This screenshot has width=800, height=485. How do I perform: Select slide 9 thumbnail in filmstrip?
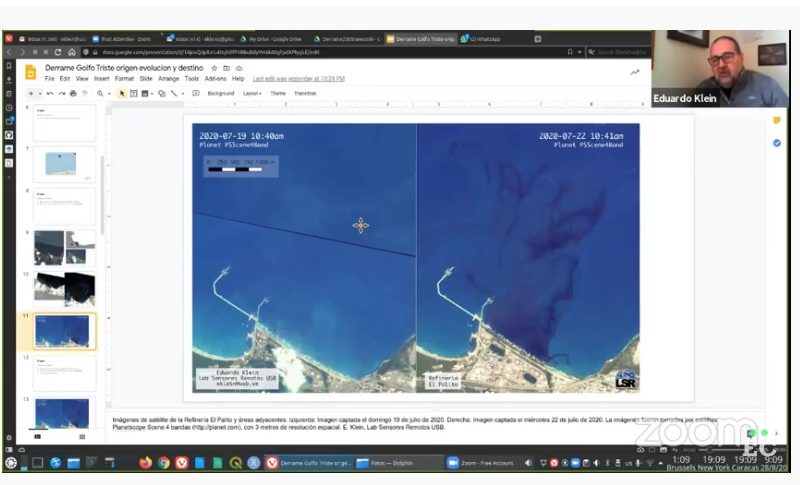64,248
